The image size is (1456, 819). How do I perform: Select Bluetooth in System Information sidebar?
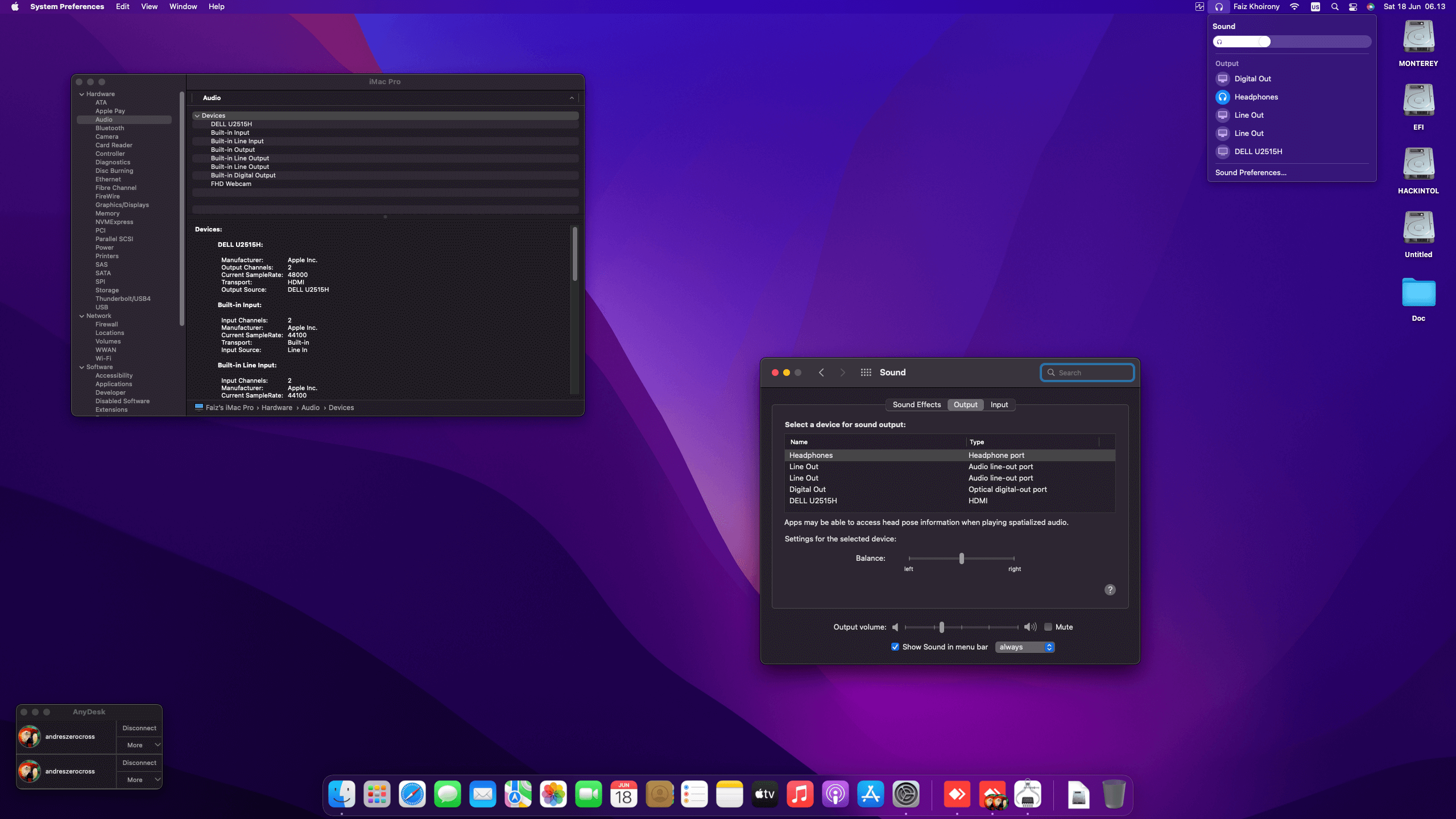(110, 128)
